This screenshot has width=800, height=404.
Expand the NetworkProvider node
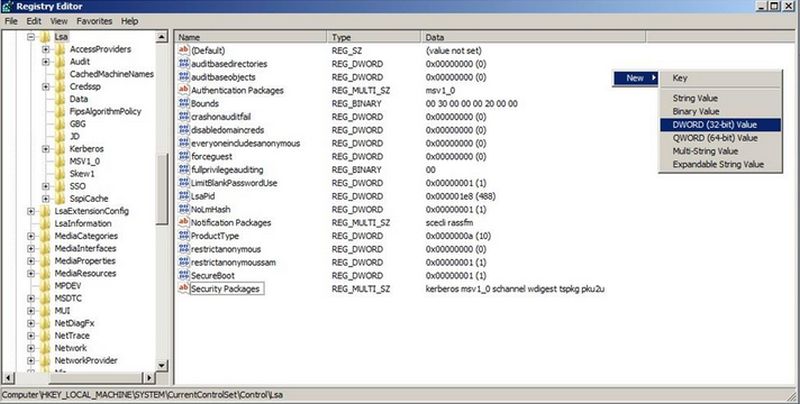31,361
